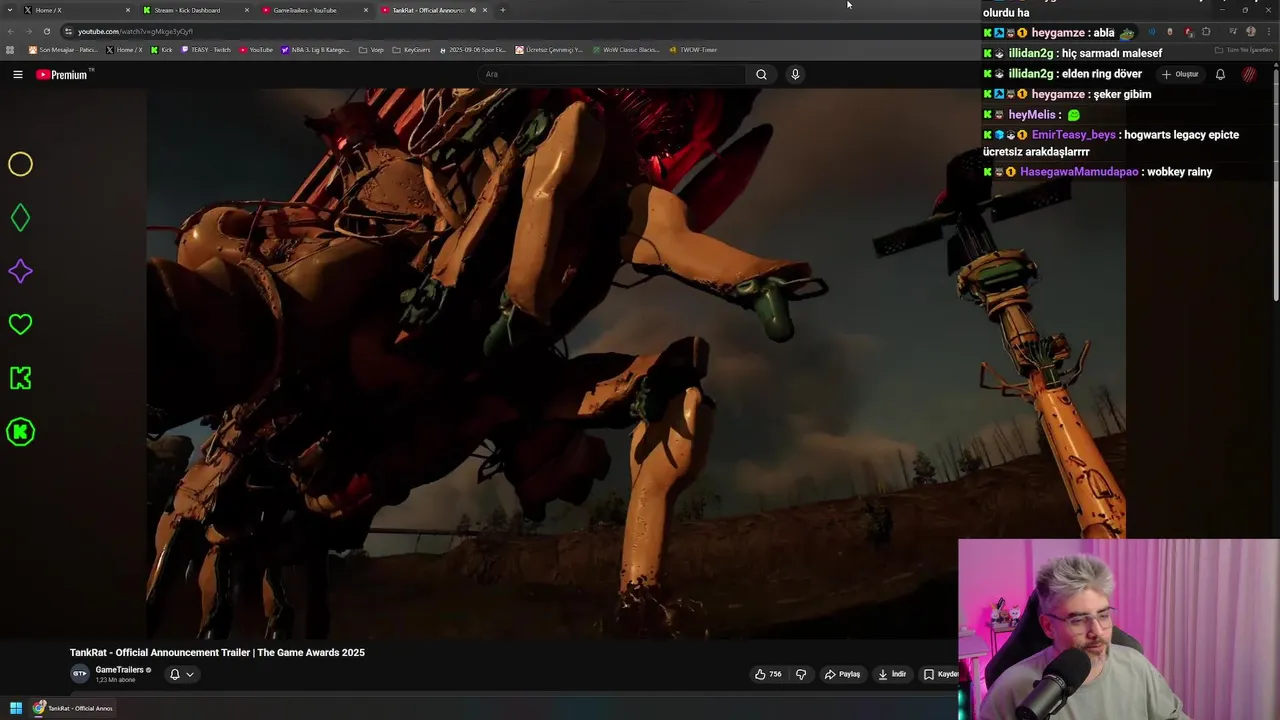
Task: Reload the current page
Action: click(46, 31)
